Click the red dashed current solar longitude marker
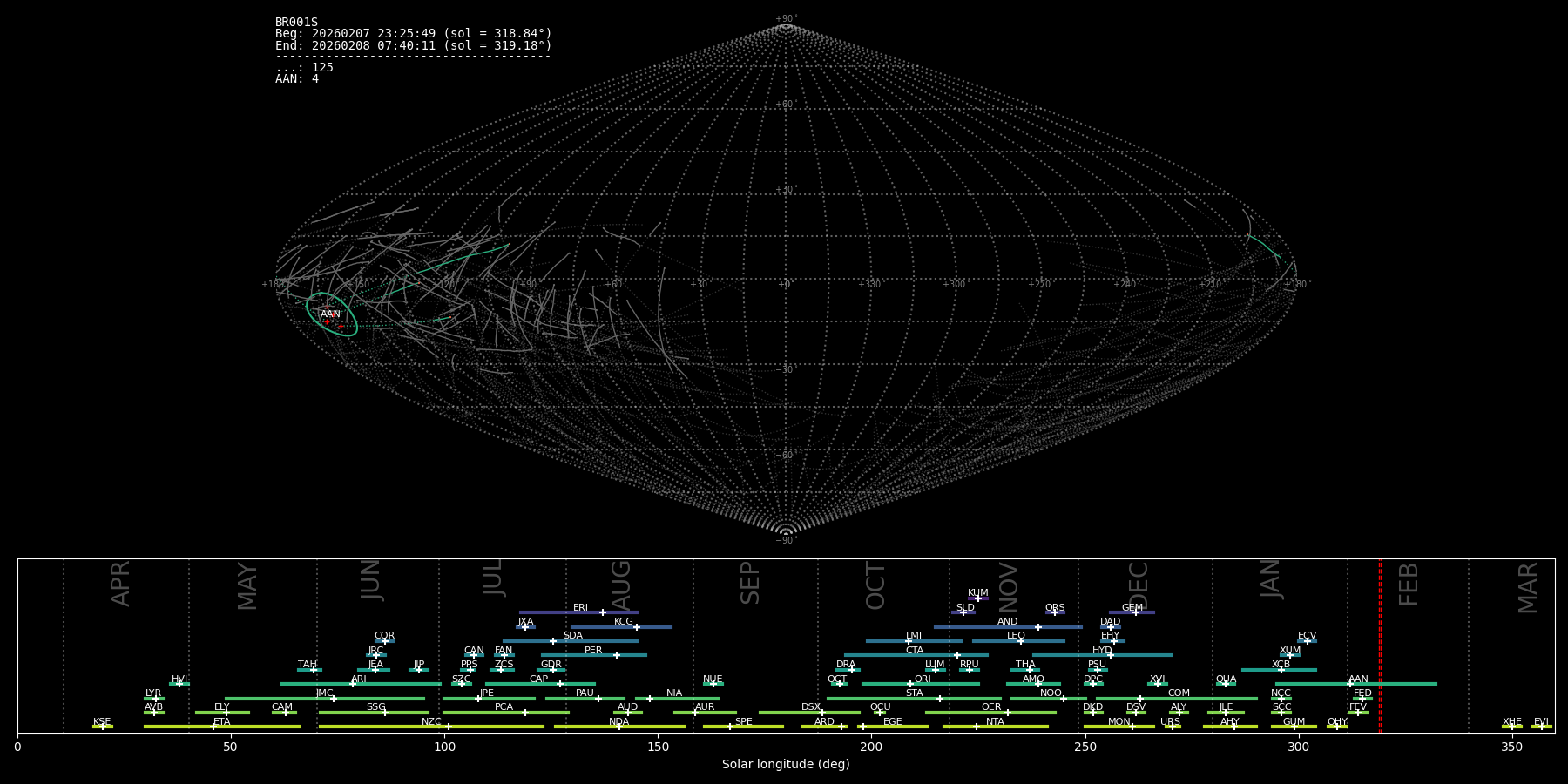The width and height of the screenshot is (1568, 784). [x=1380, y=646]
